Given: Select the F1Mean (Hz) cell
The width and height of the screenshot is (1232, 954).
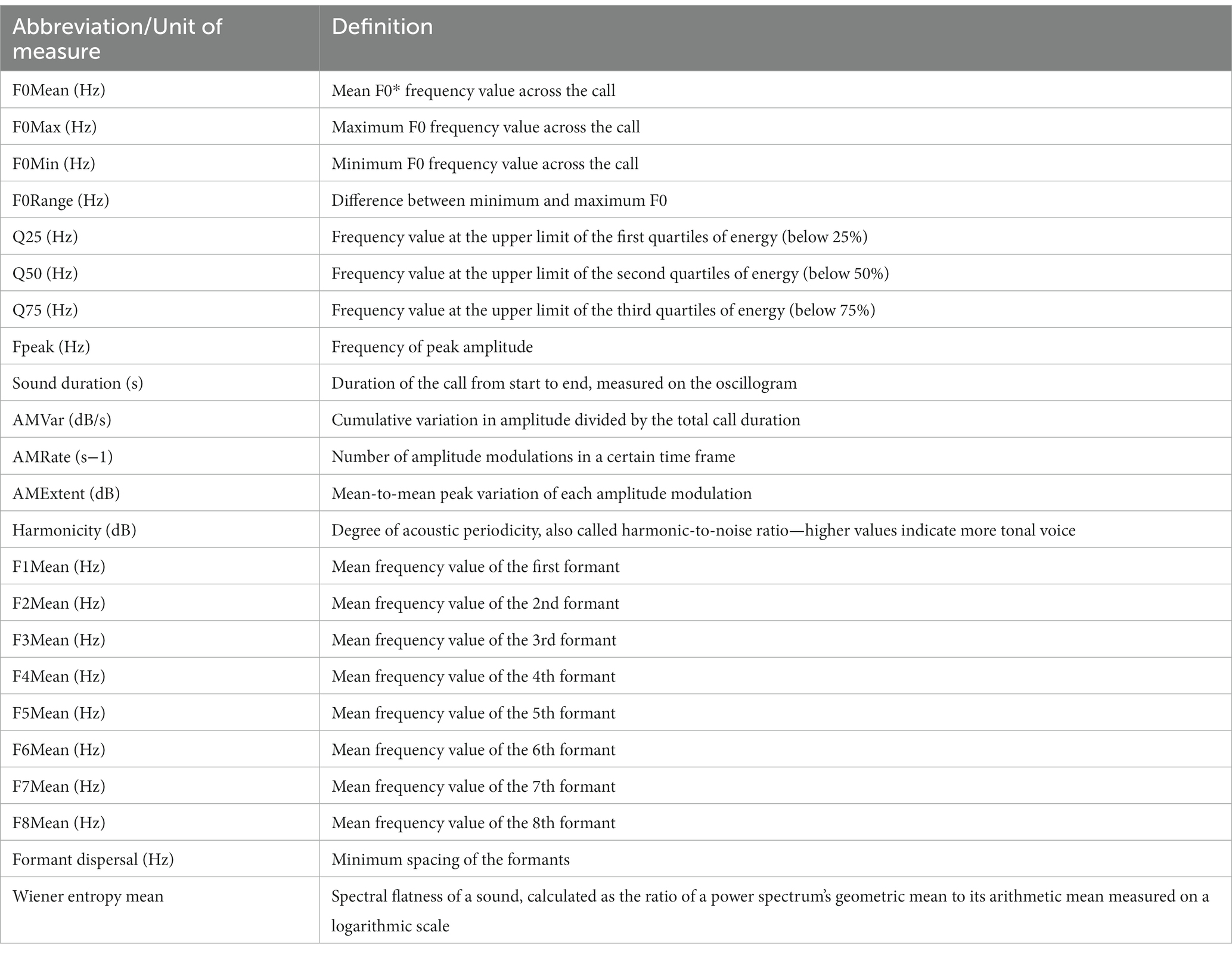Looking at the screenshot, I should (160, 566).
